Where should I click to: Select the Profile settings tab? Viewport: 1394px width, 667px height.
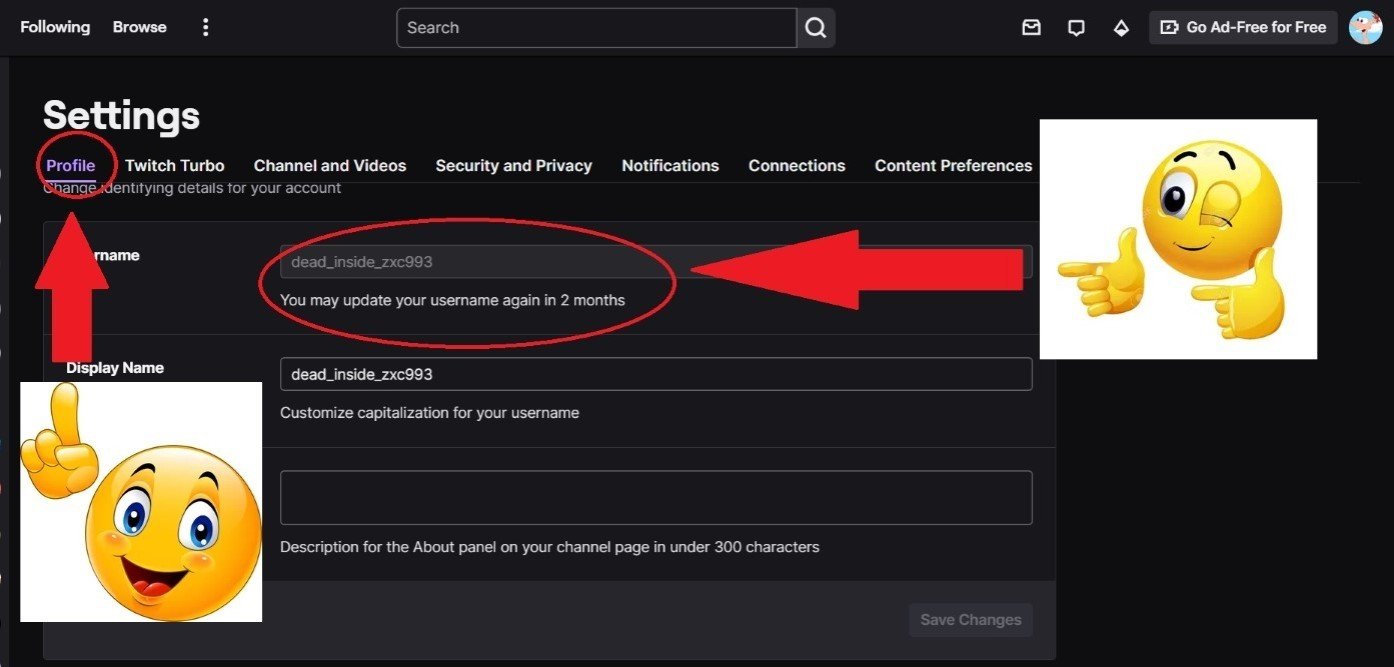coord(70,166)
